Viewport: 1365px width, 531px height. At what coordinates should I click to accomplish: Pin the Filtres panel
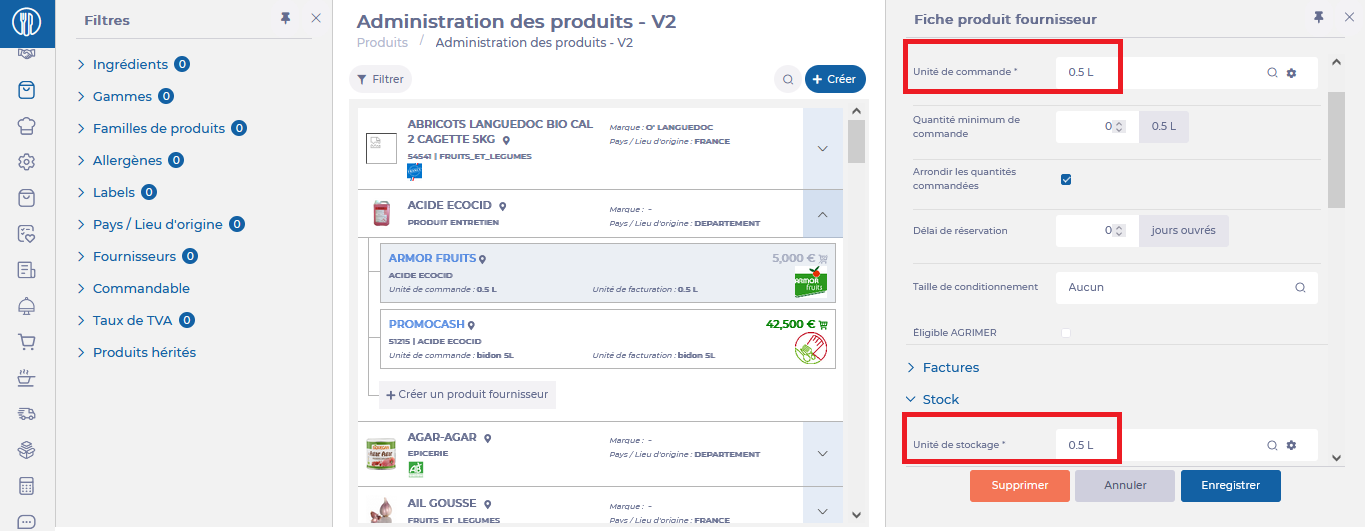[x=287, y=19]
